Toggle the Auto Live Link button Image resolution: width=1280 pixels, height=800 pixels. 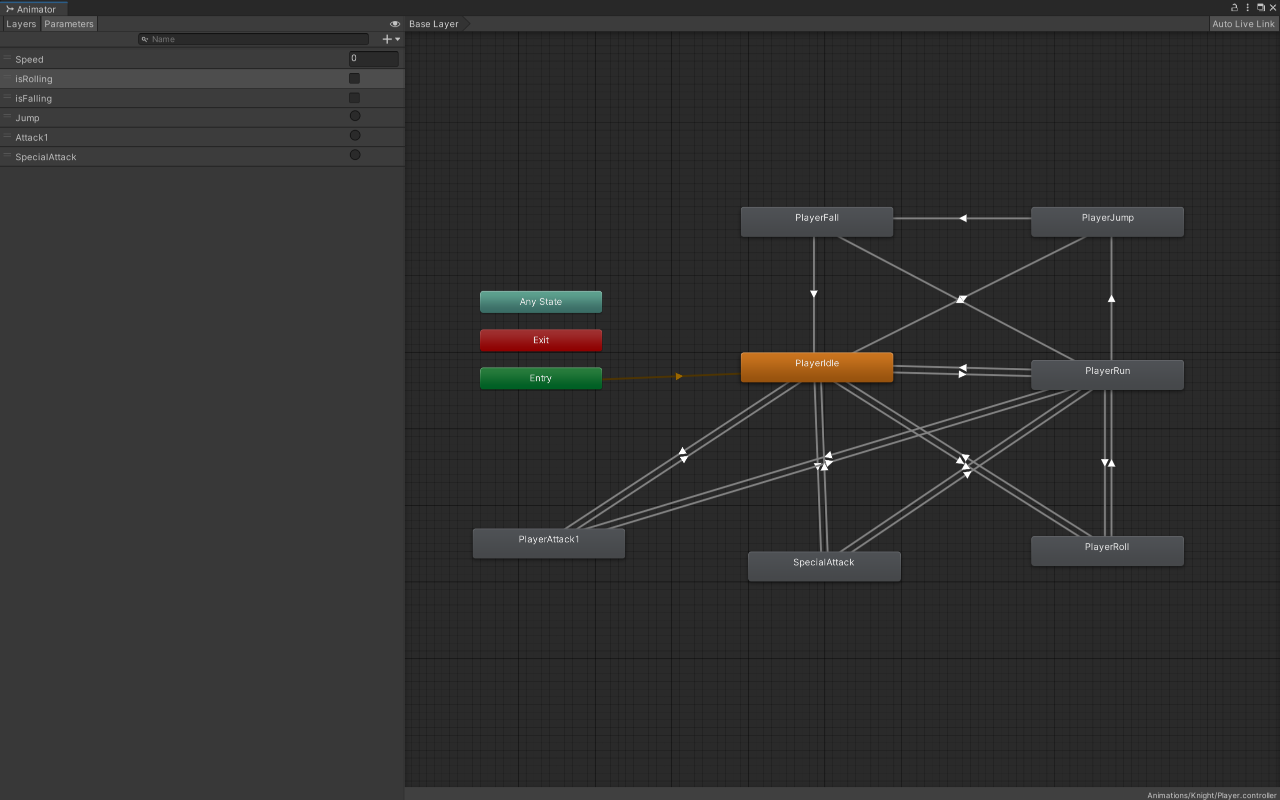click(x=1243, y=24)
